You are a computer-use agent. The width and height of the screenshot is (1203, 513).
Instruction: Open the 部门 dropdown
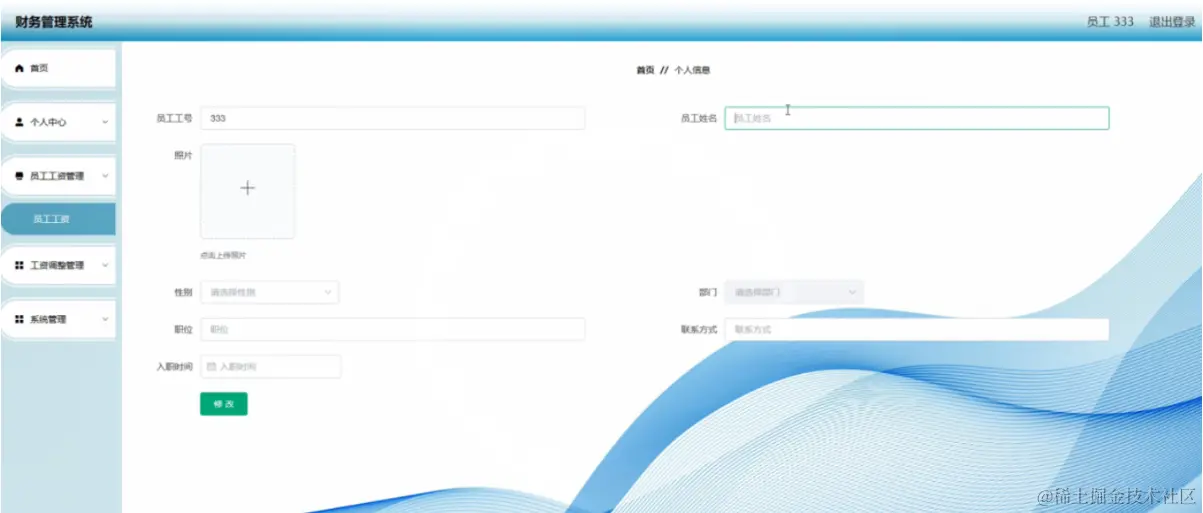794,292
